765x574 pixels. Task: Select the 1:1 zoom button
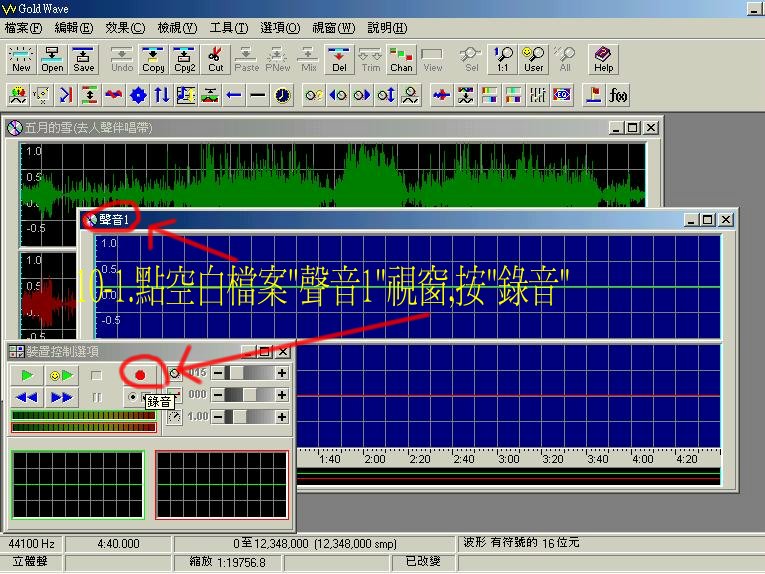tap(503, 59)
